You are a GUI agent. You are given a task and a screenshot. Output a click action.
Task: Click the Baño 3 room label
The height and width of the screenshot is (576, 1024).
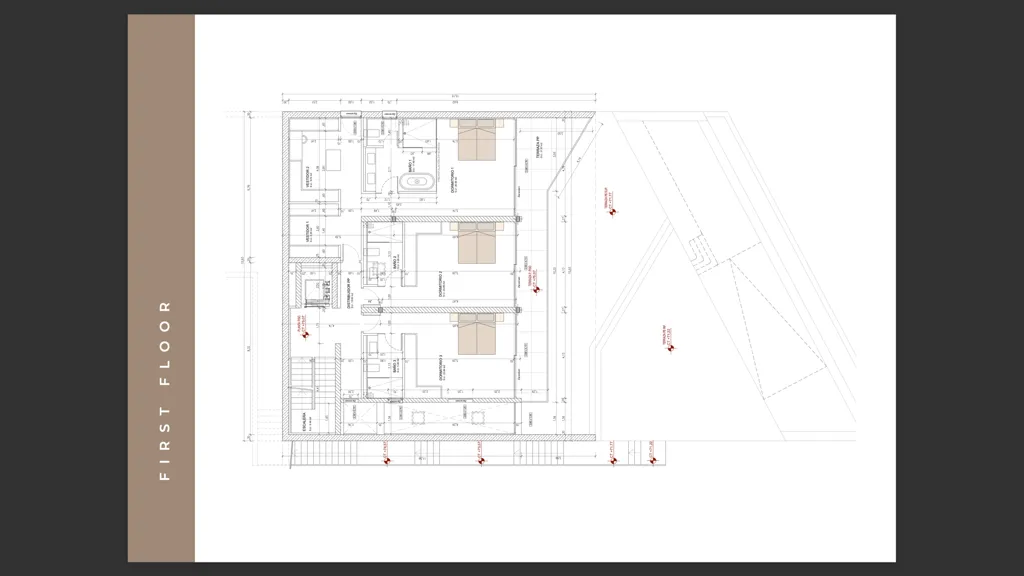(x=395, y=366)
